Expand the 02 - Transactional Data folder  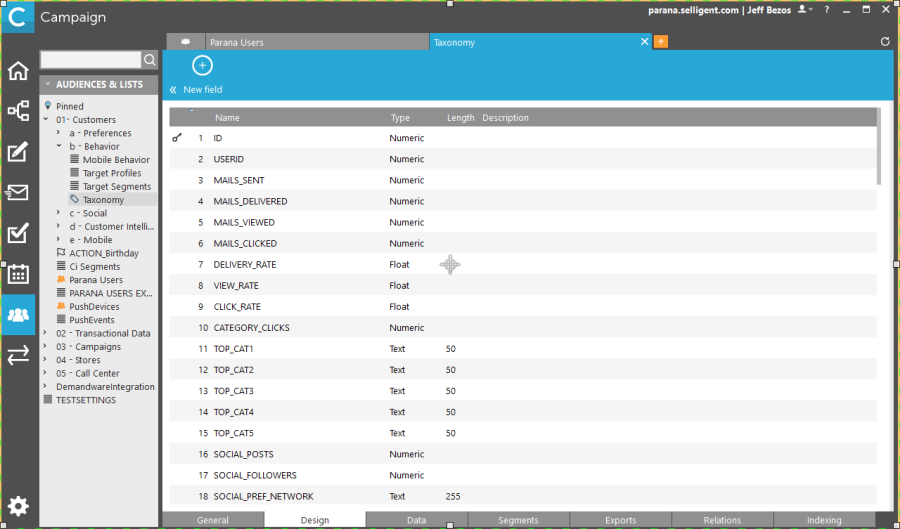[46, 334]
